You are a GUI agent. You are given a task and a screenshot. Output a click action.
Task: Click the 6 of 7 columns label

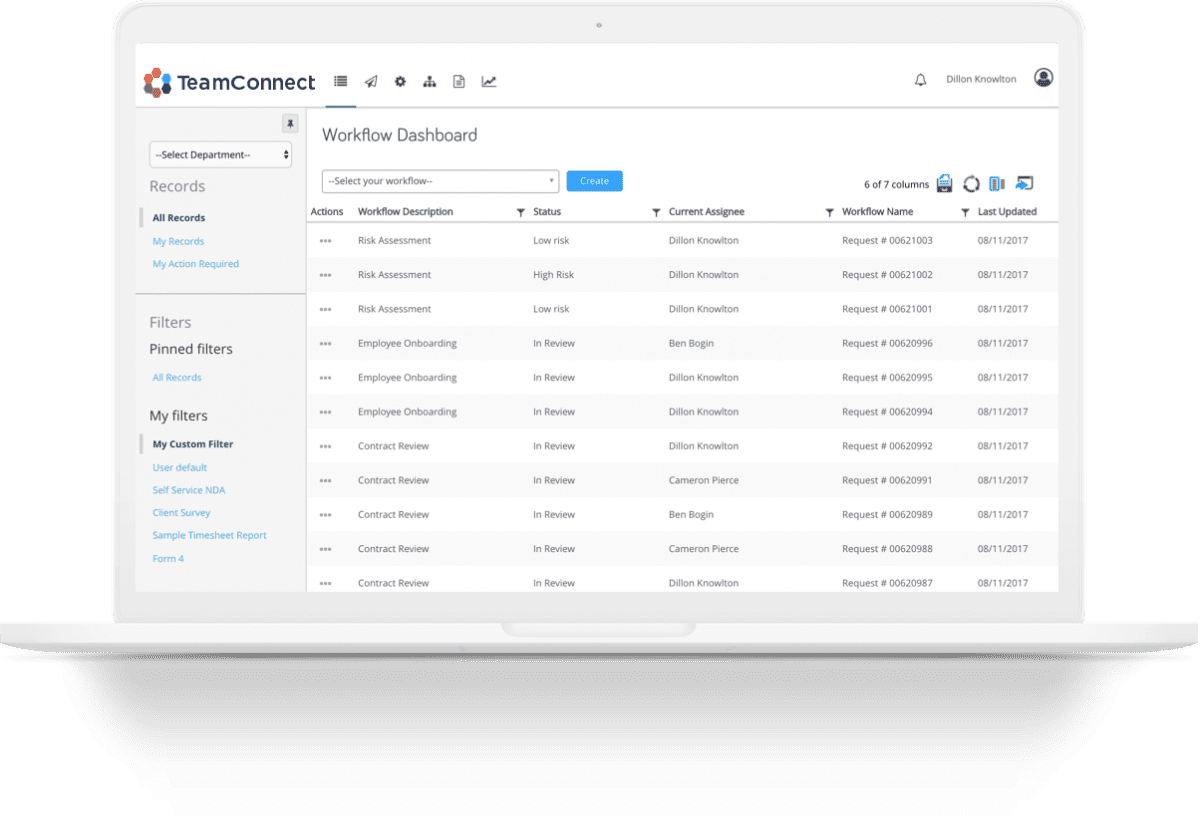[896, 185]
